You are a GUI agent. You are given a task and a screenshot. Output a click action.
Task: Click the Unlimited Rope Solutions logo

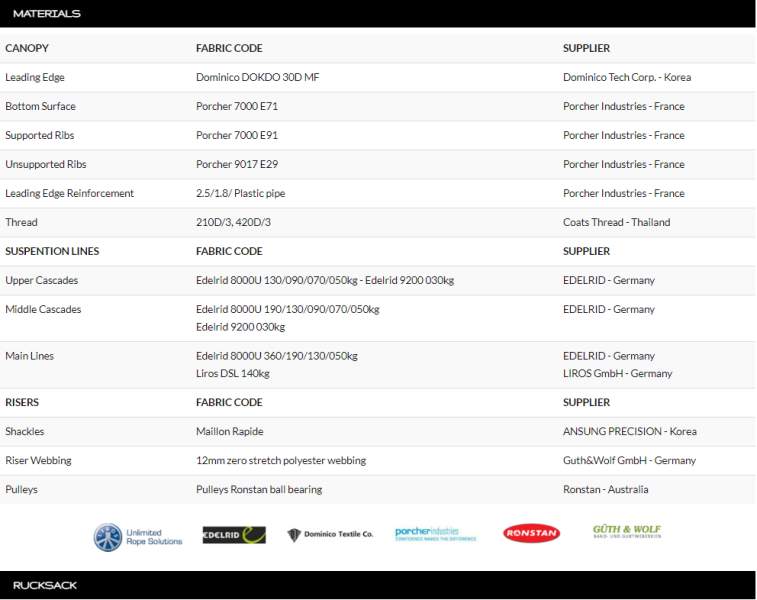click(x=138, y=537)
